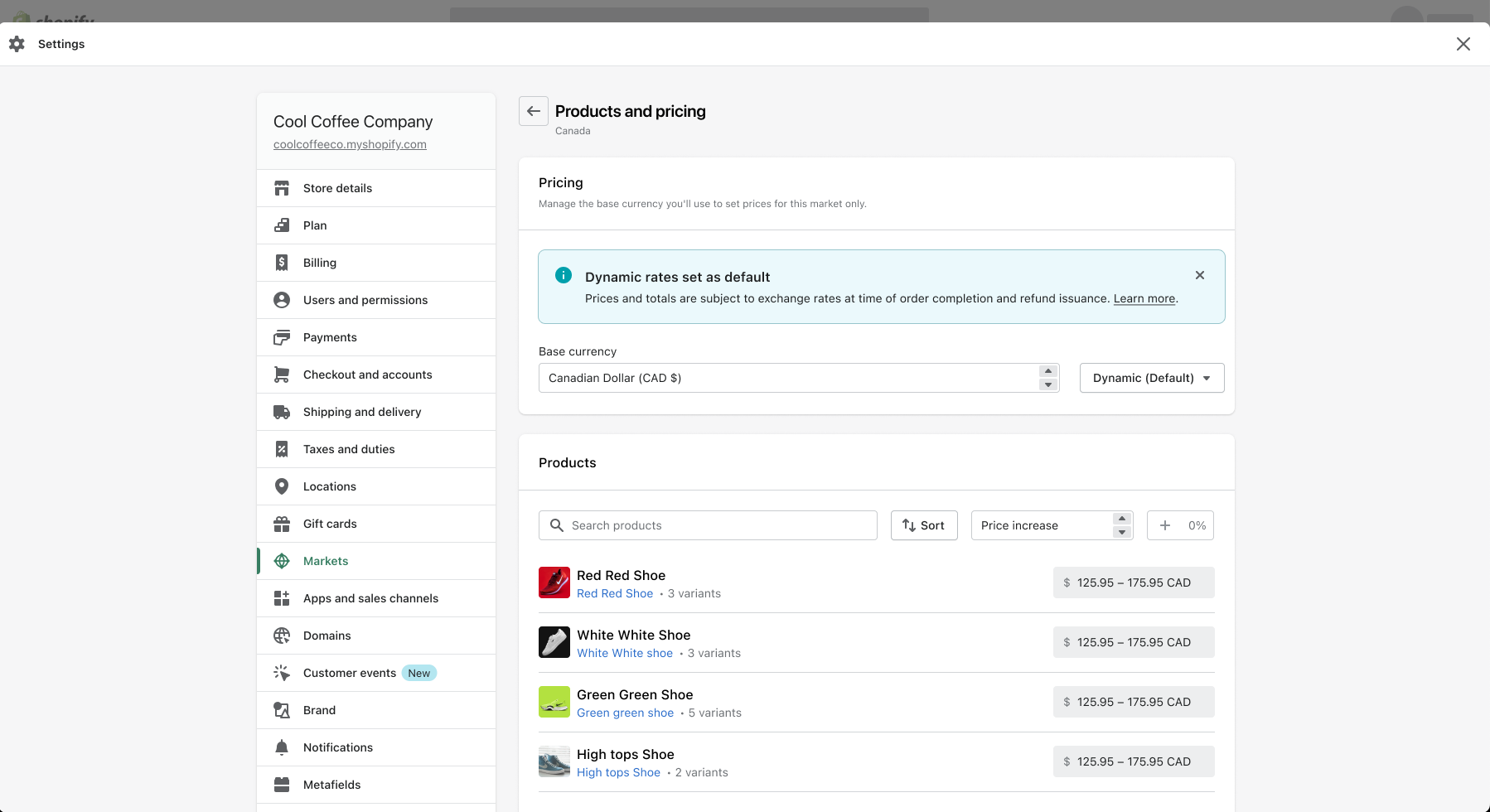Click the Store details storefront icon
Viewport: 1490px width, 812px height.
[x=282, y=188]
